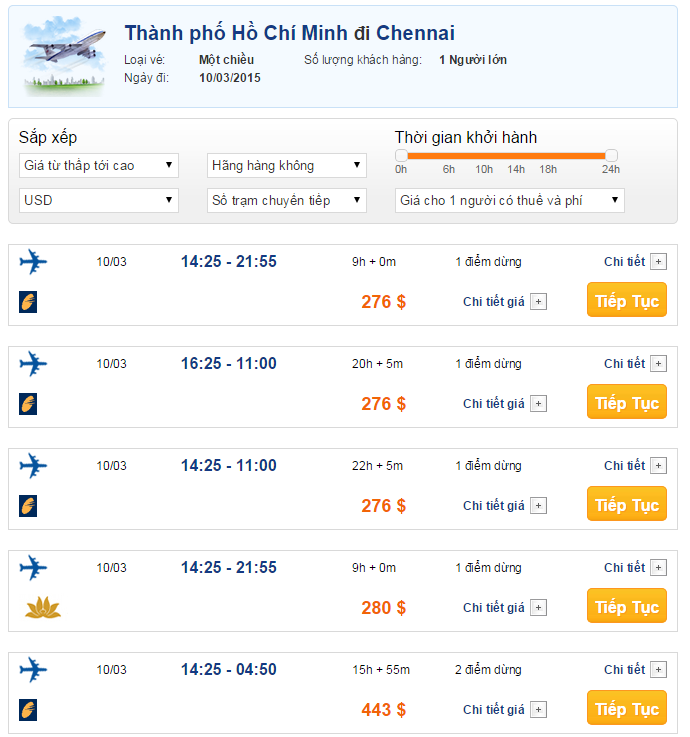Open the 'Hãng hàng không' airline dropdown
This screenshot has width=690, height=737.
coord(287,165)
